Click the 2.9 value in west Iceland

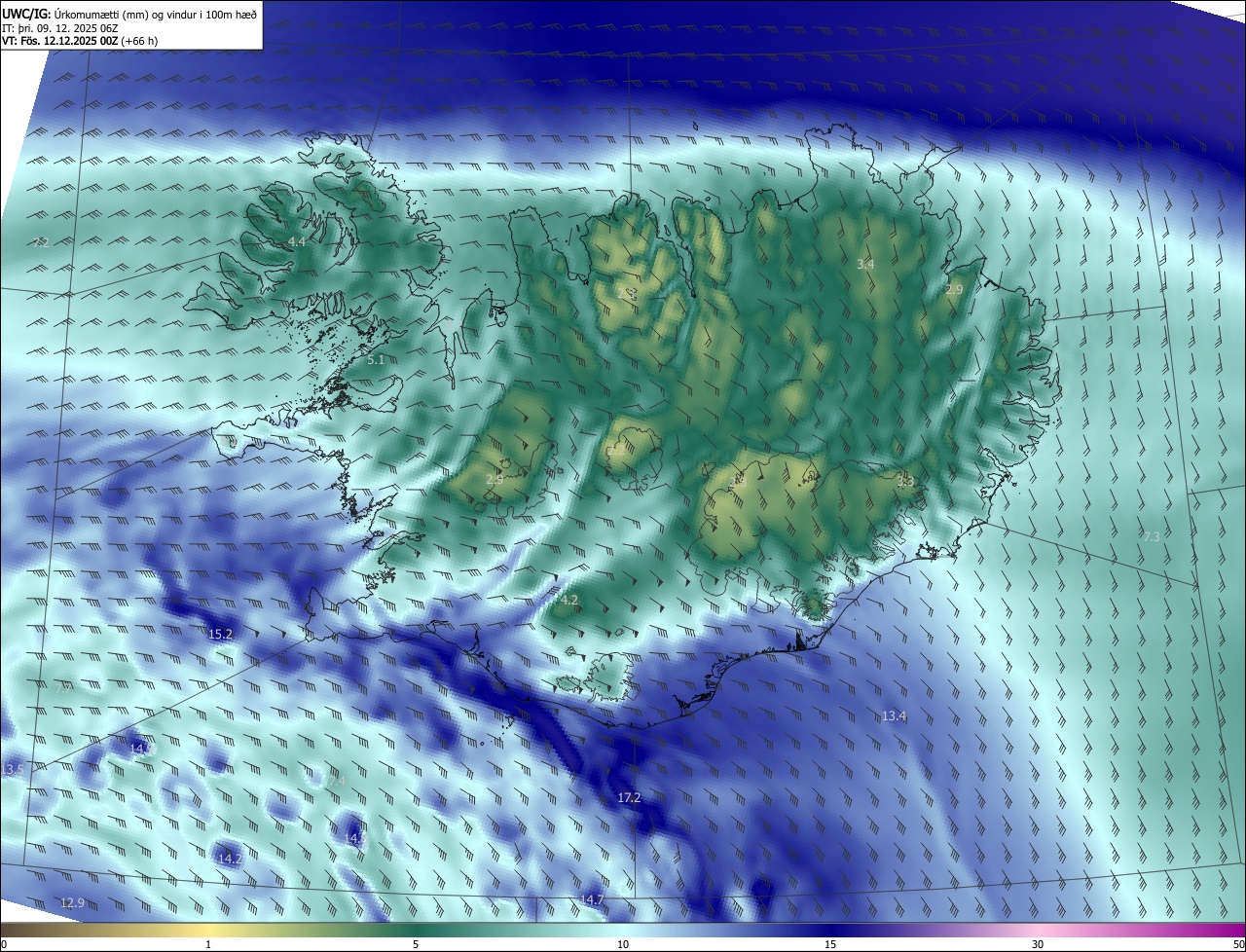click(495, 478)
